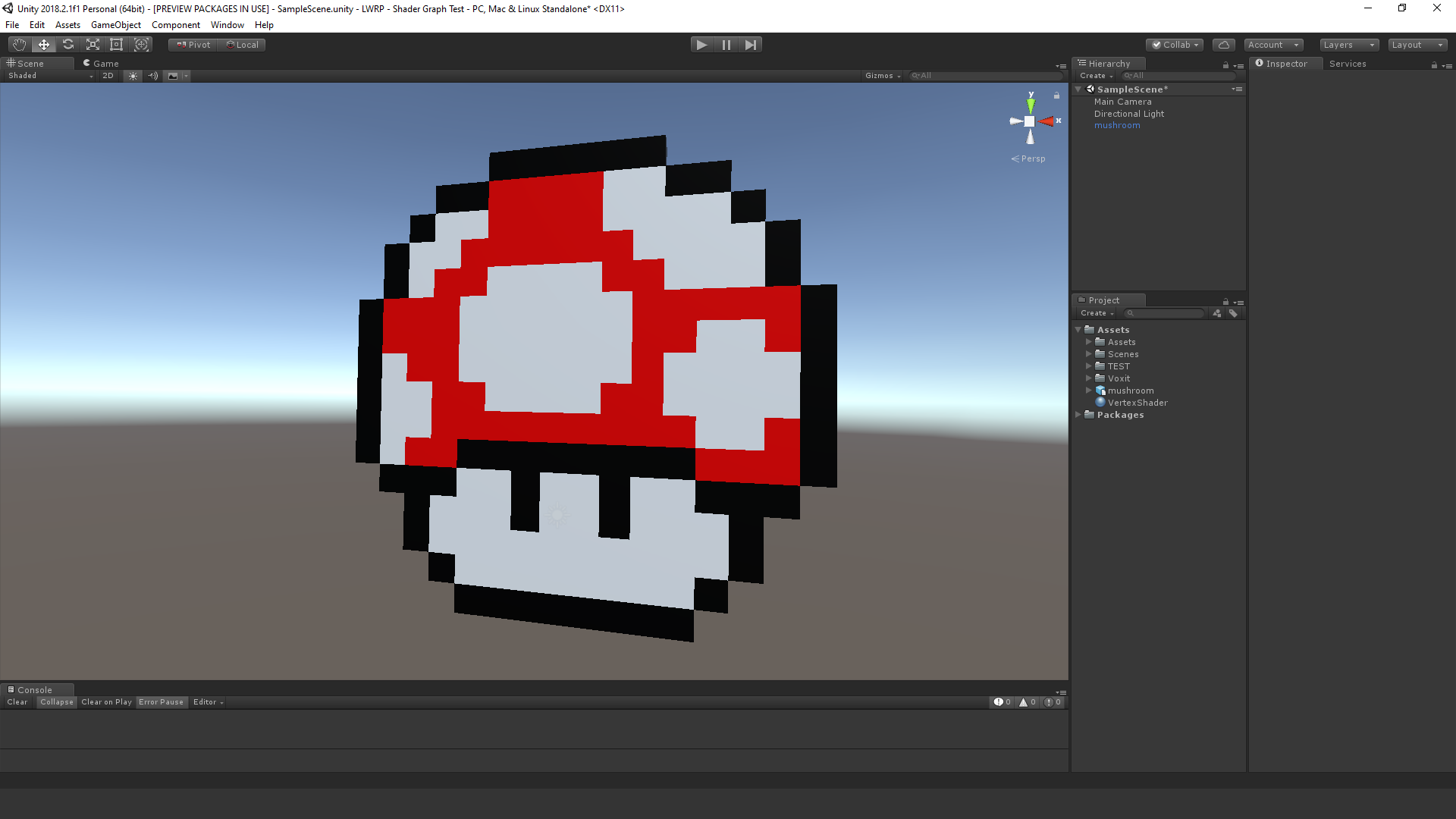The height and width of the screenshot is (819, 1456).
Task: Lock scene view gizmo rotation
Action: pos(1056,96)
